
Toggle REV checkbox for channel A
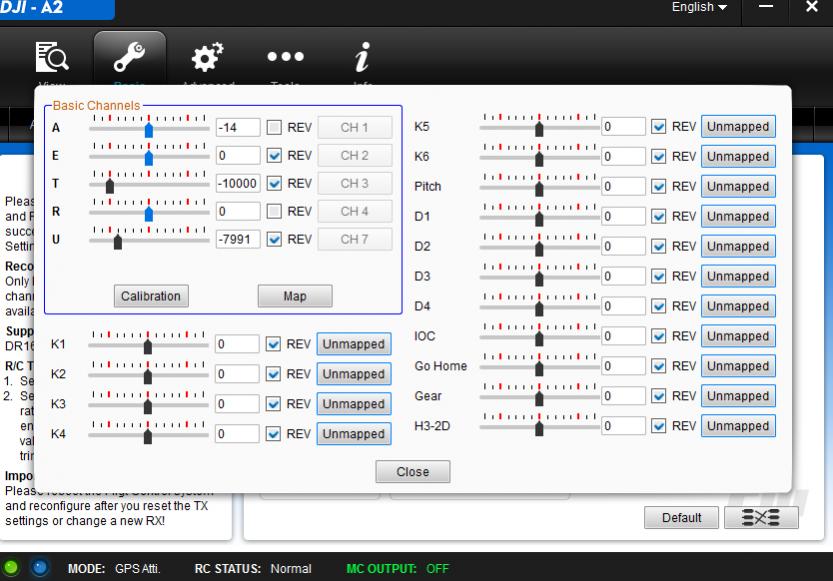[274, 127]
